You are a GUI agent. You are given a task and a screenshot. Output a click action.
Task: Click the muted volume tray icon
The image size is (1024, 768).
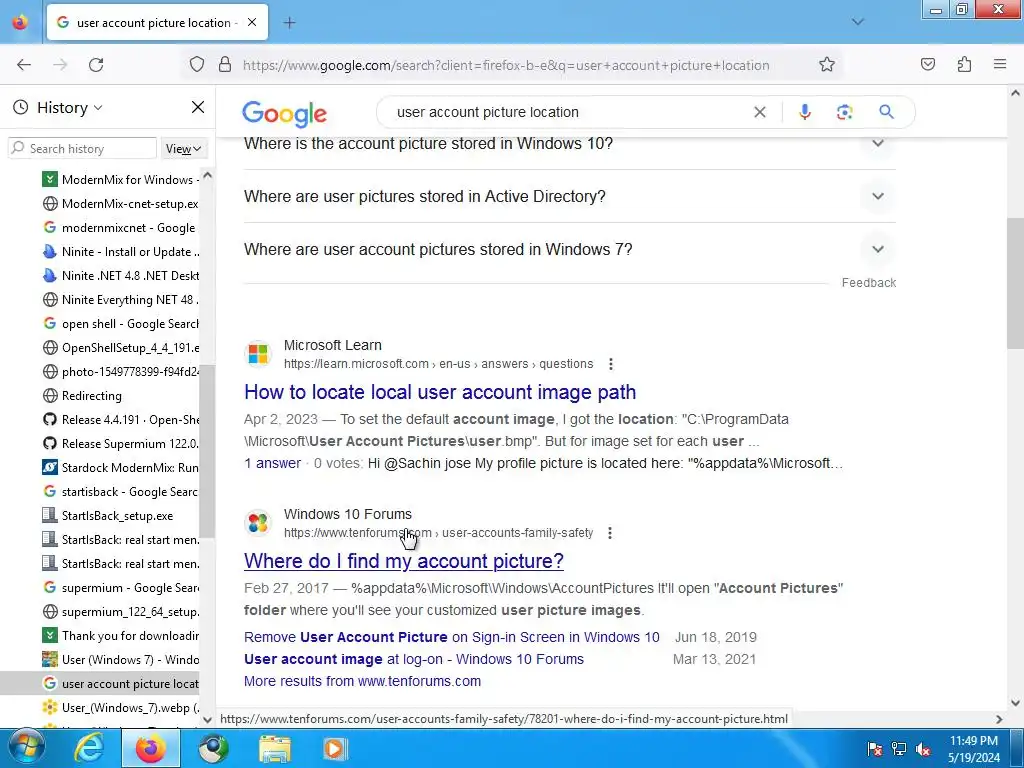click(x=923, y=749)
